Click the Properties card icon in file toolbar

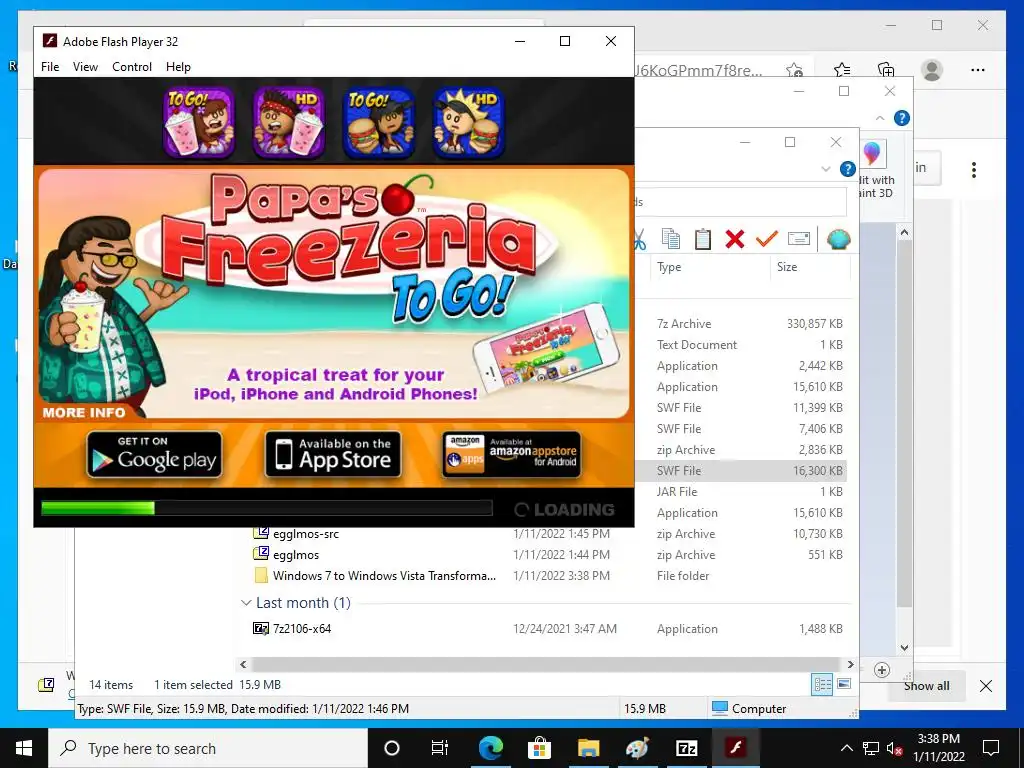pos(799,240)
